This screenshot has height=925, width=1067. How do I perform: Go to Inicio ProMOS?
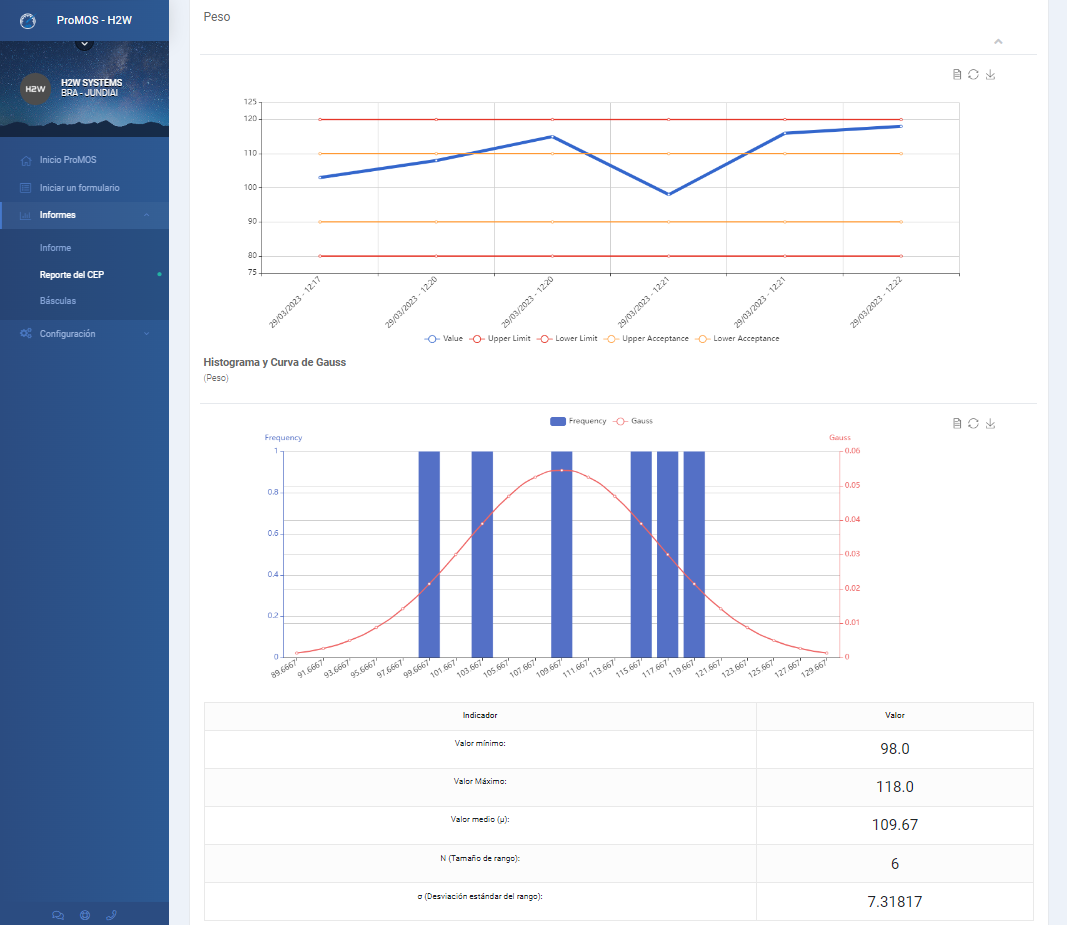tap(67, 160)
